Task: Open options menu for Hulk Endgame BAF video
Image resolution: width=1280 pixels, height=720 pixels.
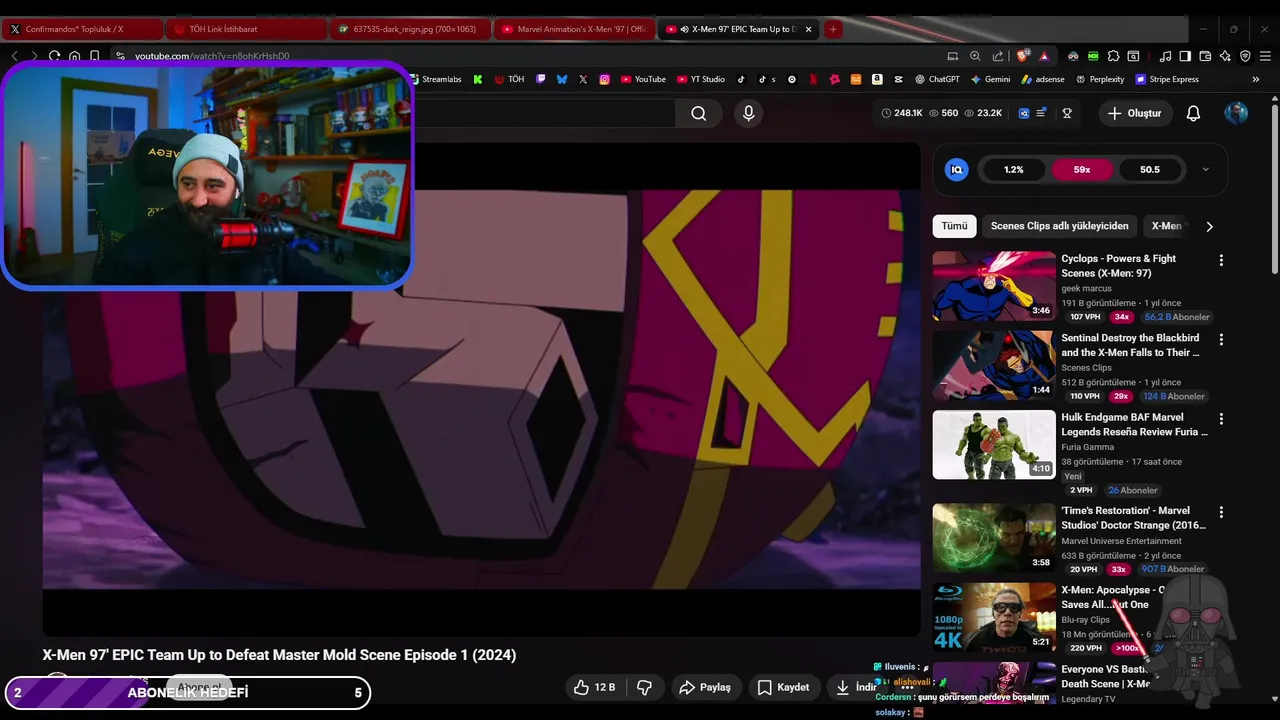Action: click(x=1221, y=419)
